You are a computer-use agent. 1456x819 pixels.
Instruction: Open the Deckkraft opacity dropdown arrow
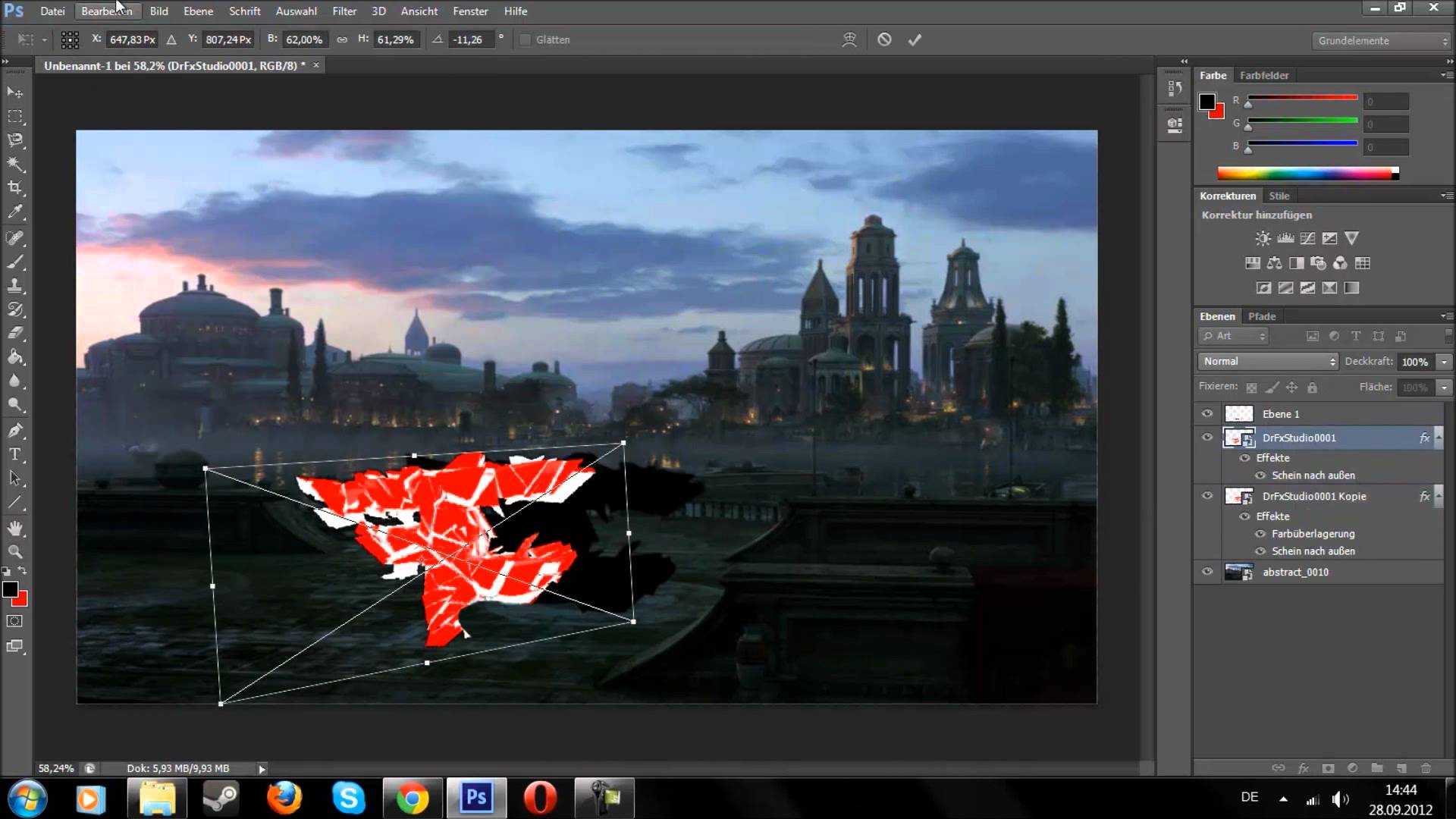pos(1445,362)
